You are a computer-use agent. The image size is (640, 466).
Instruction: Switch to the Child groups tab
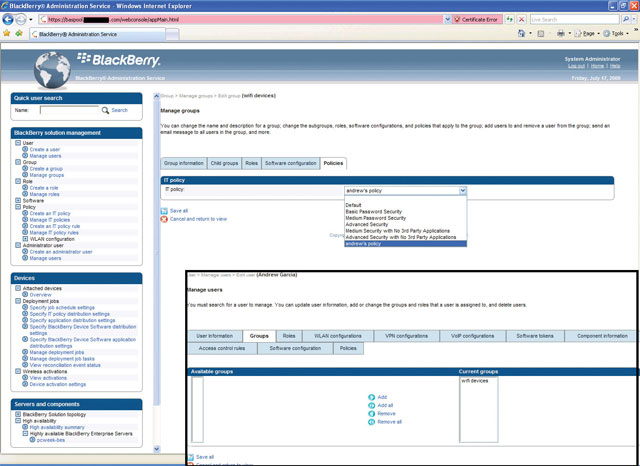pyautogui.click(x=224, y=163)
